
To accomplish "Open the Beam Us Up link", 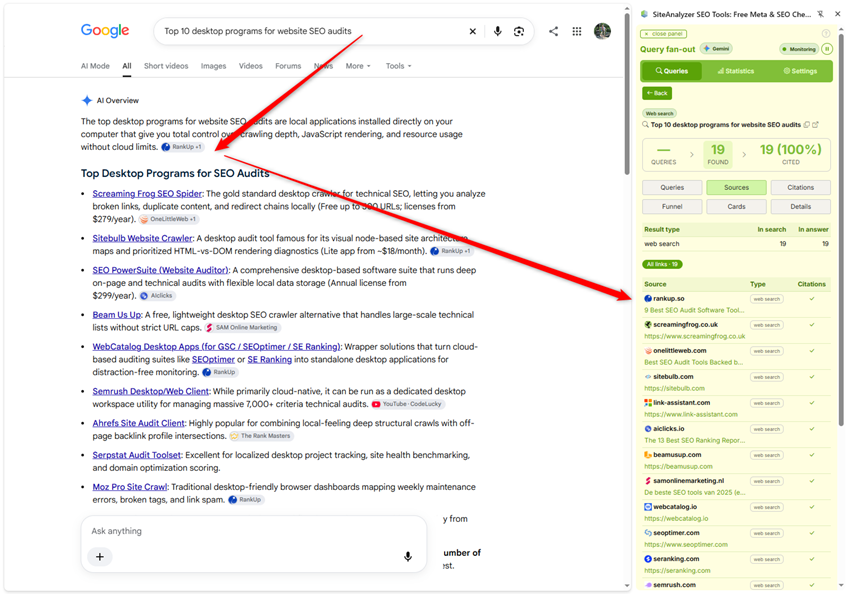I will (117, 315).
